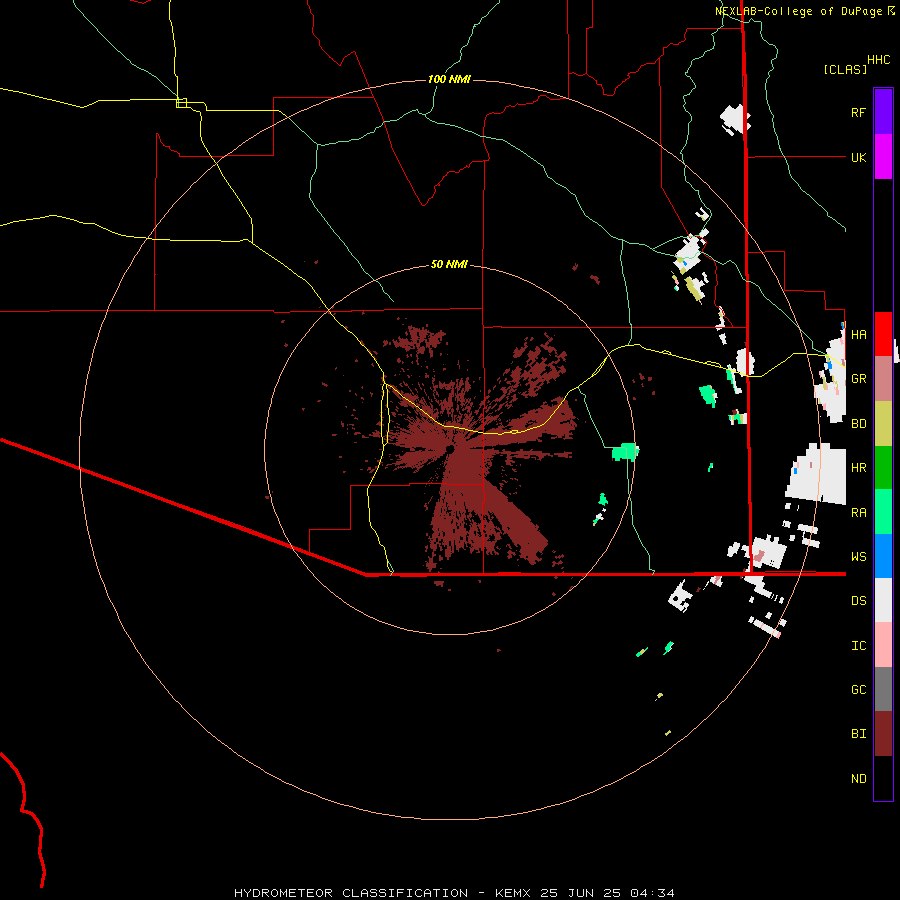
Task: Click the NEXLAB-College of DuPage credit text
Action: [x=798, y=11]
